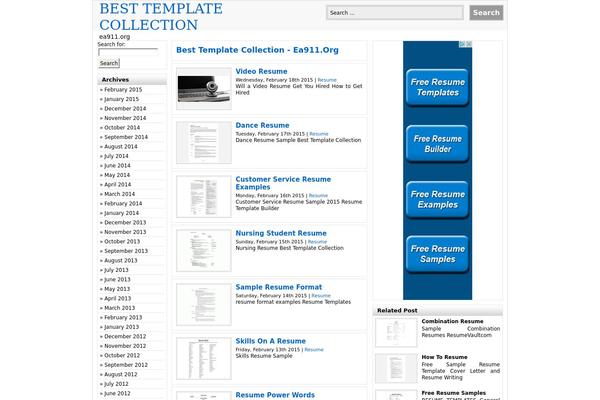
Task: Open the April 2014 archive
Action: (x=117, y=184)
